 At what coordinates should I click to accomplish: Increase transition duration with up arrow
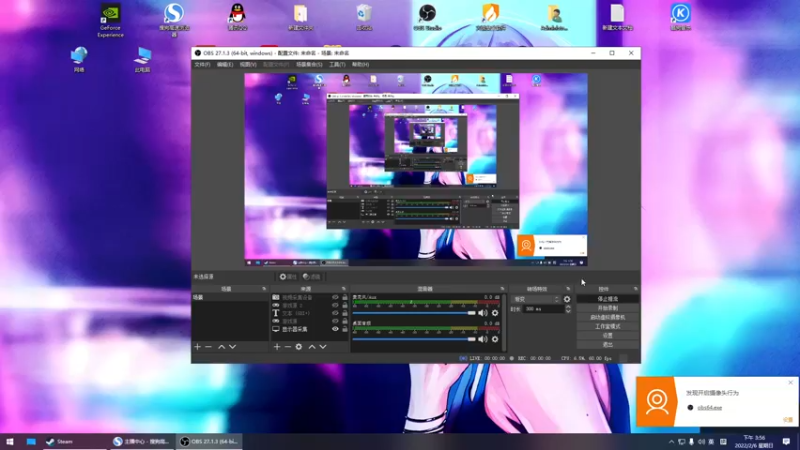pos(568,307)
